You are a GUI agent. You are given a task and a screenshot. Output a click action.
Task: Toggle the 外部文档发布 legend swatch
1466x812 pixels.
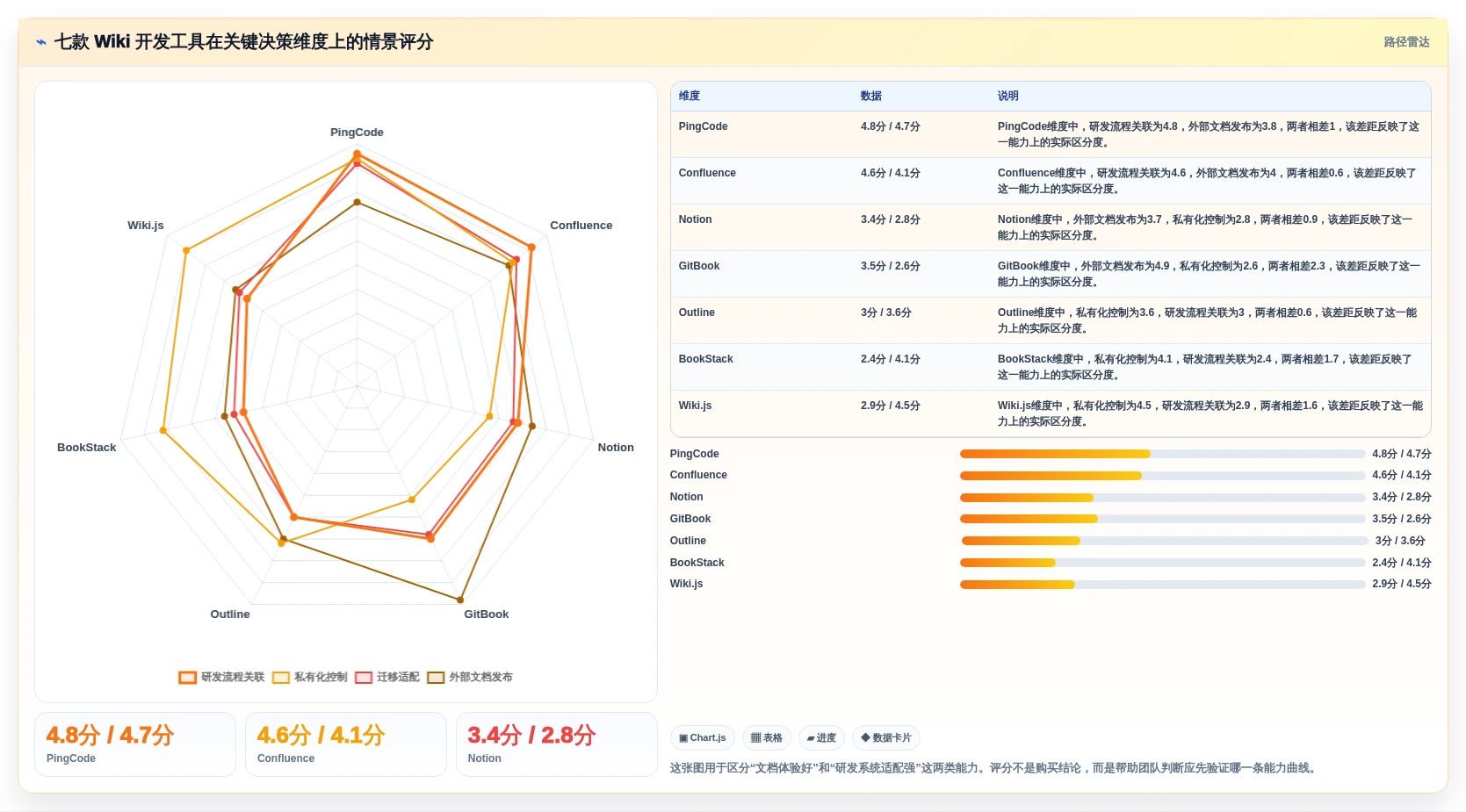click(436, 678)
